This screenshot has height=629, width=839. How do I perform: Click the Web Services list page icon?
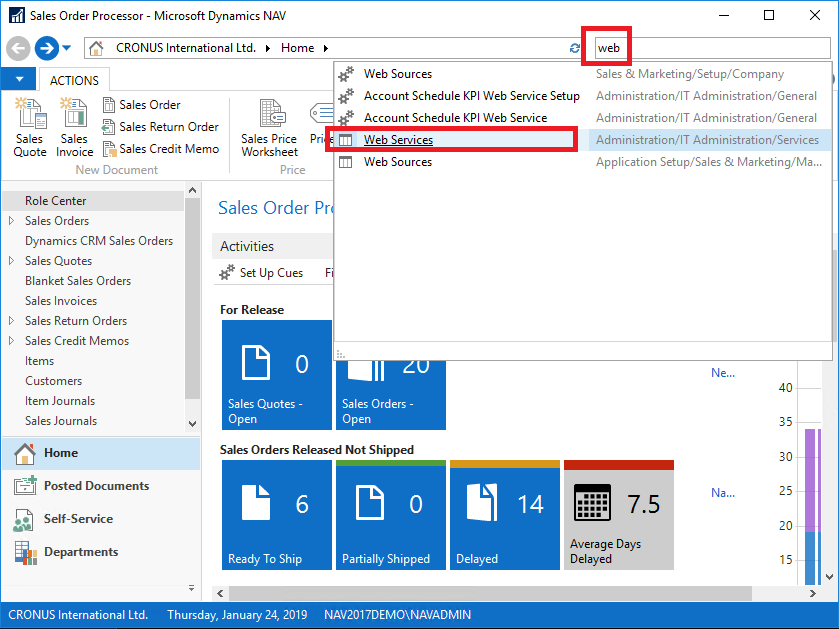[x=346, y=140]
